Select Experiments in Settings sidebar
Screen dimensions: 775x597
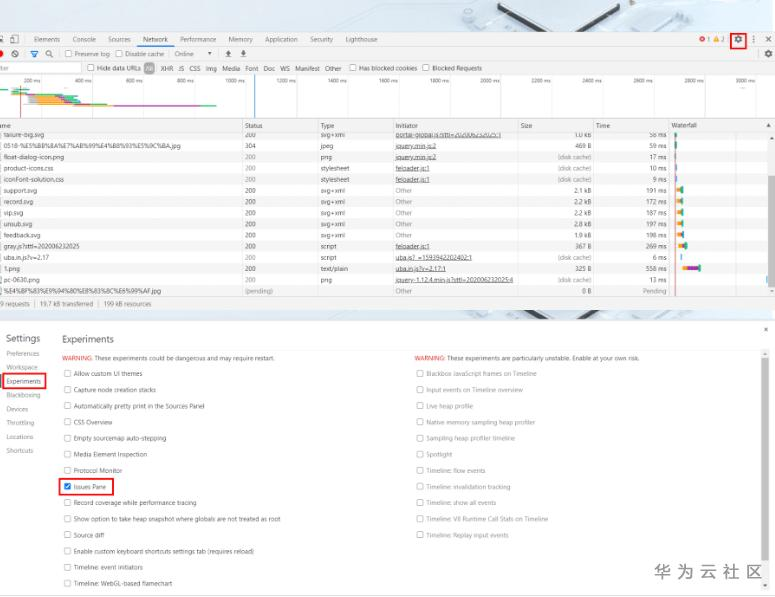(x=24, y=382)
